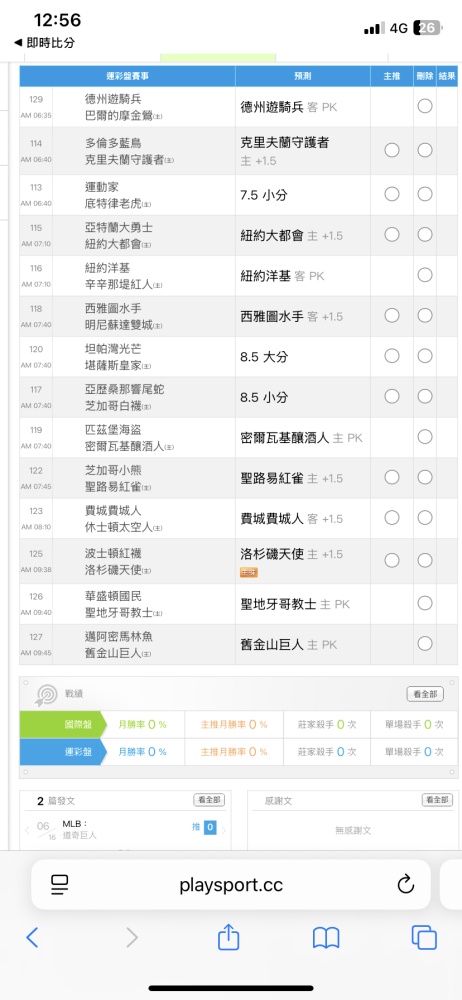
Task: Select 主推 radio for 克里夫蘭守護者 row
Action: (392, 150)
